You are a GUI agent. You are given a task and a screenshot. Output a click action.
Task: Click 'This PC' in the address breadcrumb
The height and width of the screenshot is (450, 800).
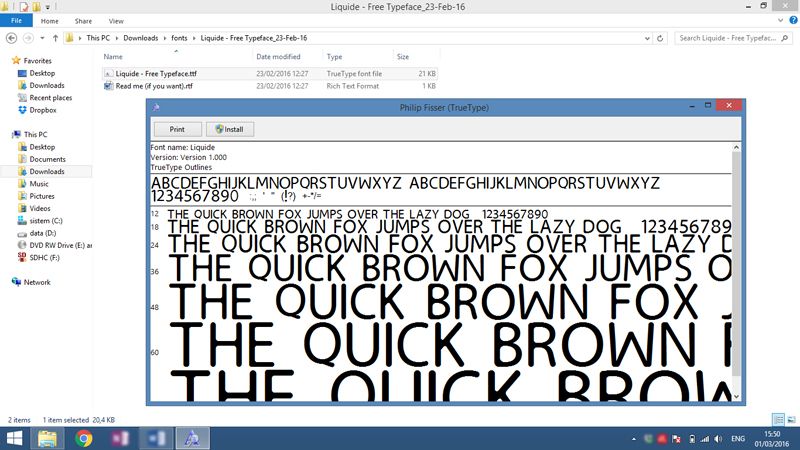tap(98, 38)
